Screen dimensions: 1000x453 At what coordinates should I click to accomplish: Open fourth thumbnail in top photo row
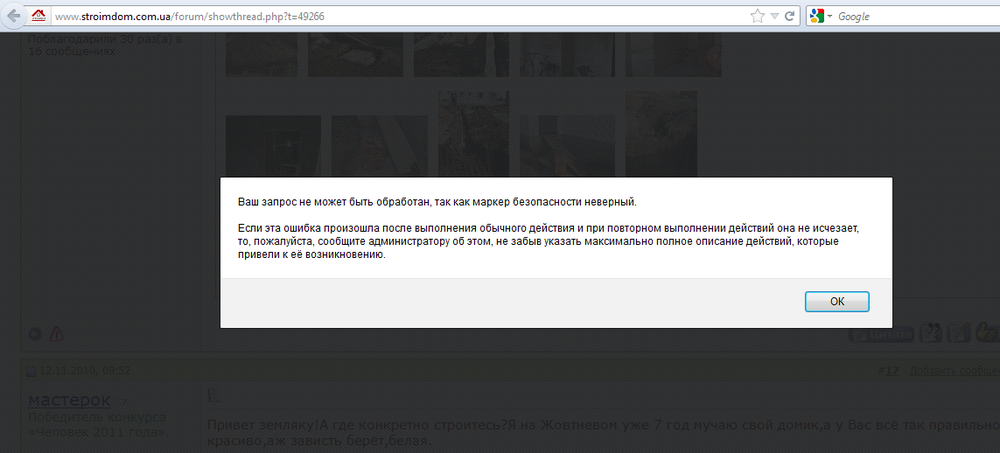click(x=567, y=54)
